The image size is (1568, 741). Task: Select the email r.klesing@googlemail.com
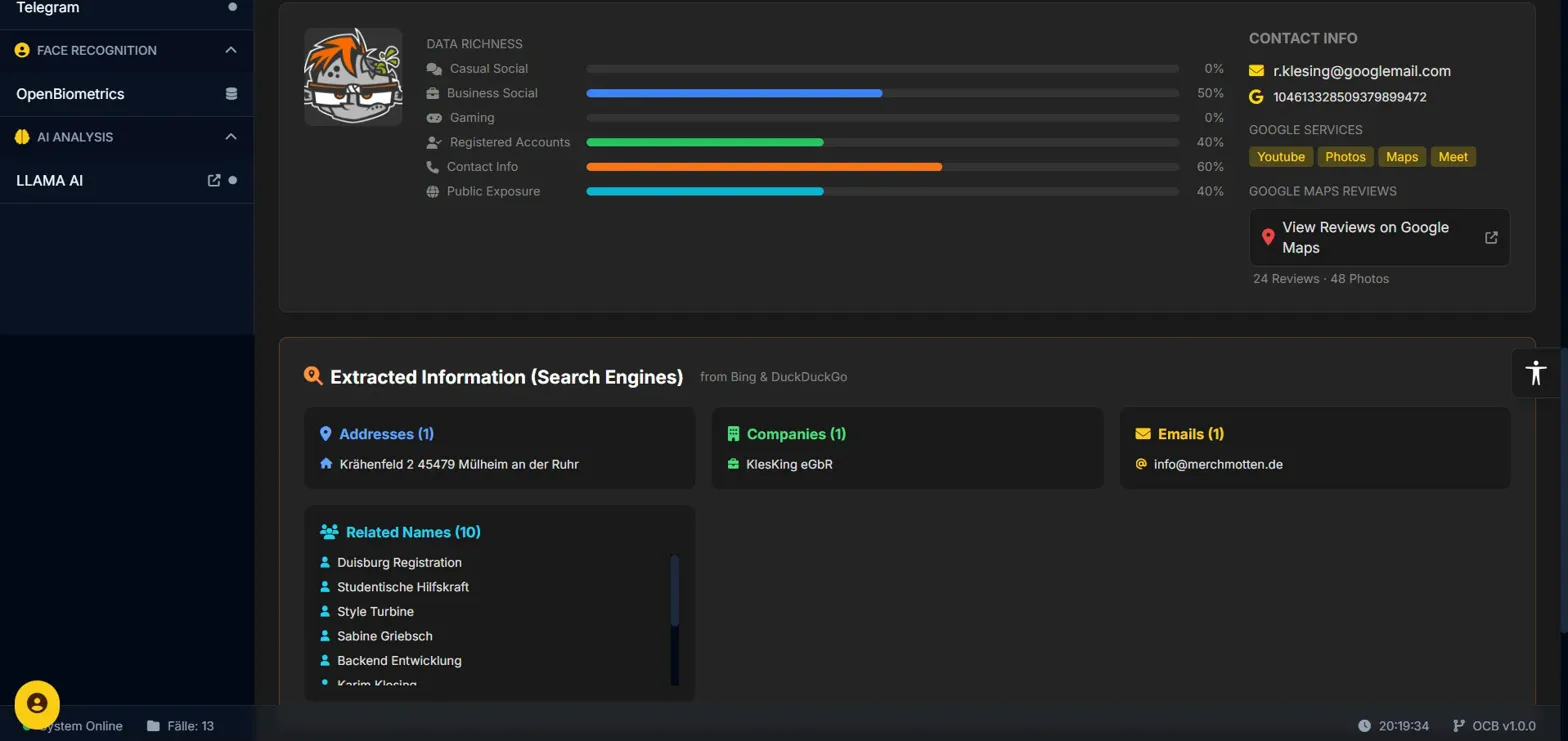click(x=1362, y=71)
